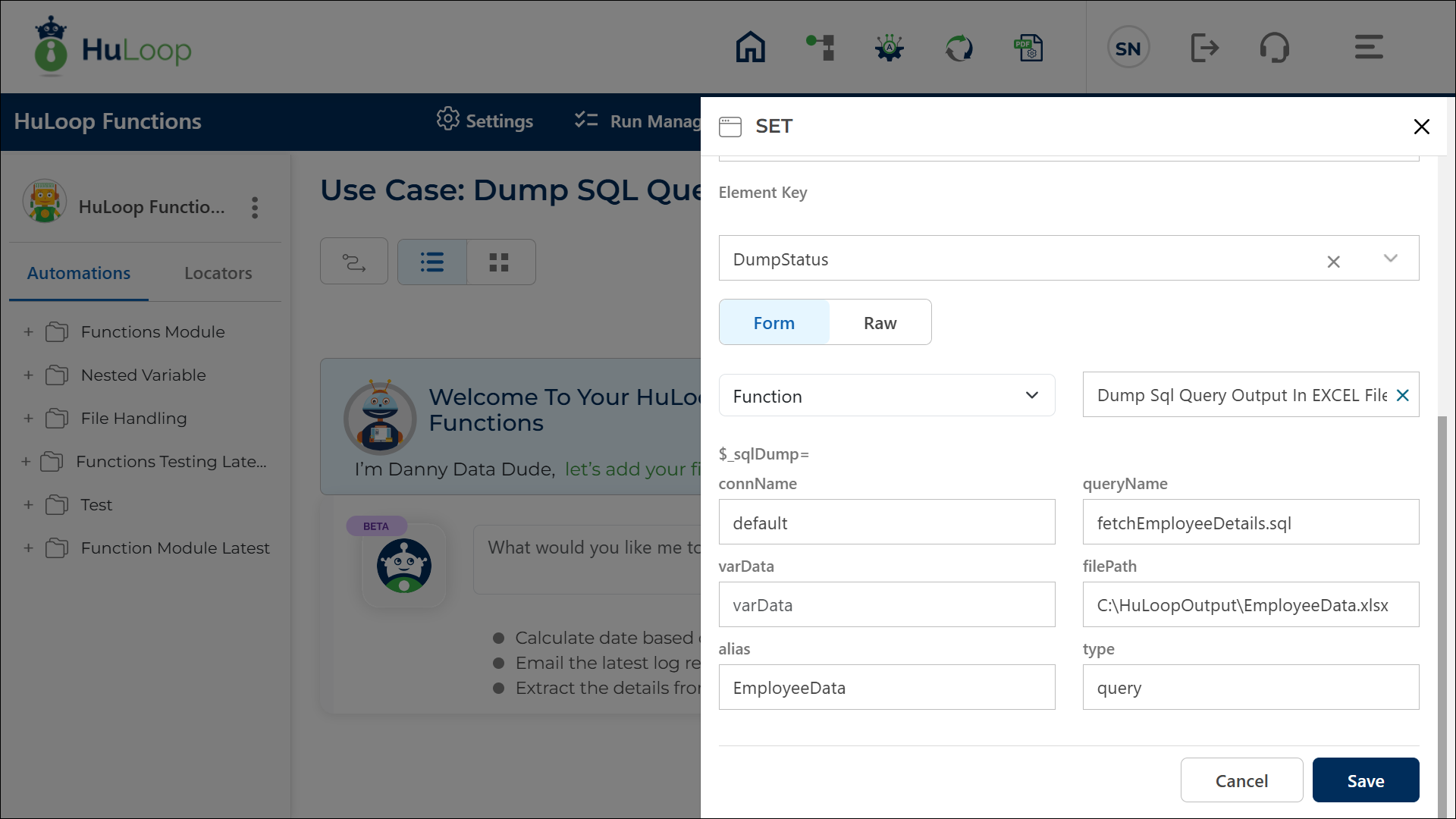1456x819 pixels.
Task: Switch to list view layout
Action: click(431, 262)
